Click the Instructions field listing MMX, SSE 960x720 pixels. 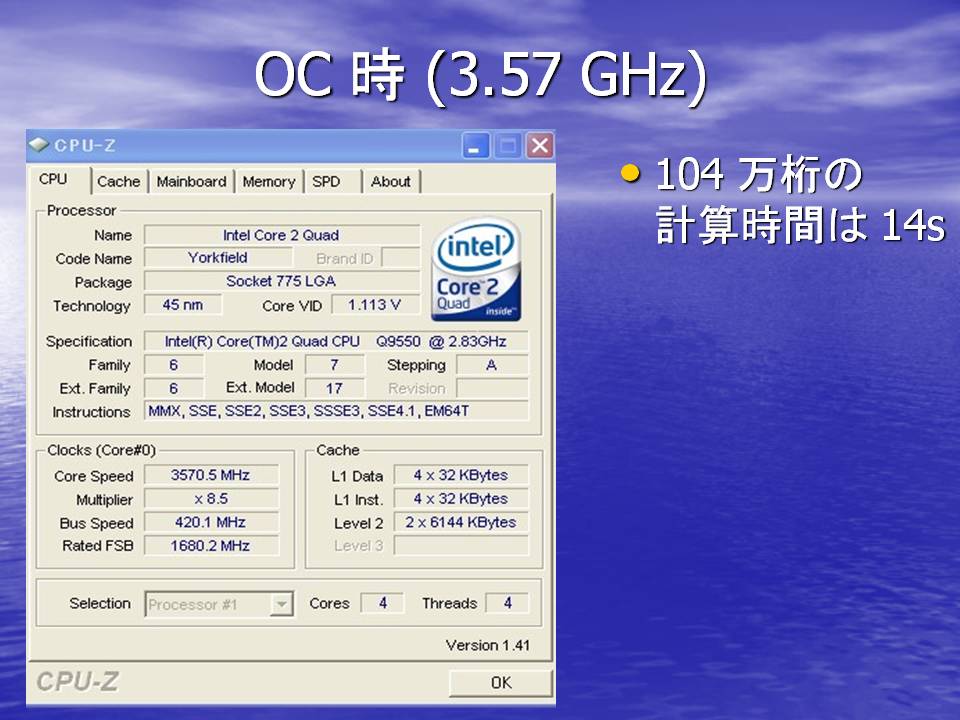tap(336, 411)
